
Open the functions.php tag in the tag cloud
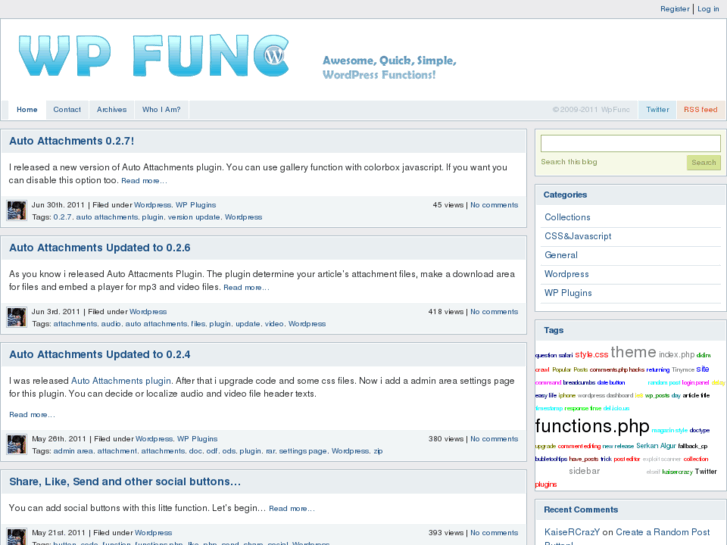[x=592, y=426]
